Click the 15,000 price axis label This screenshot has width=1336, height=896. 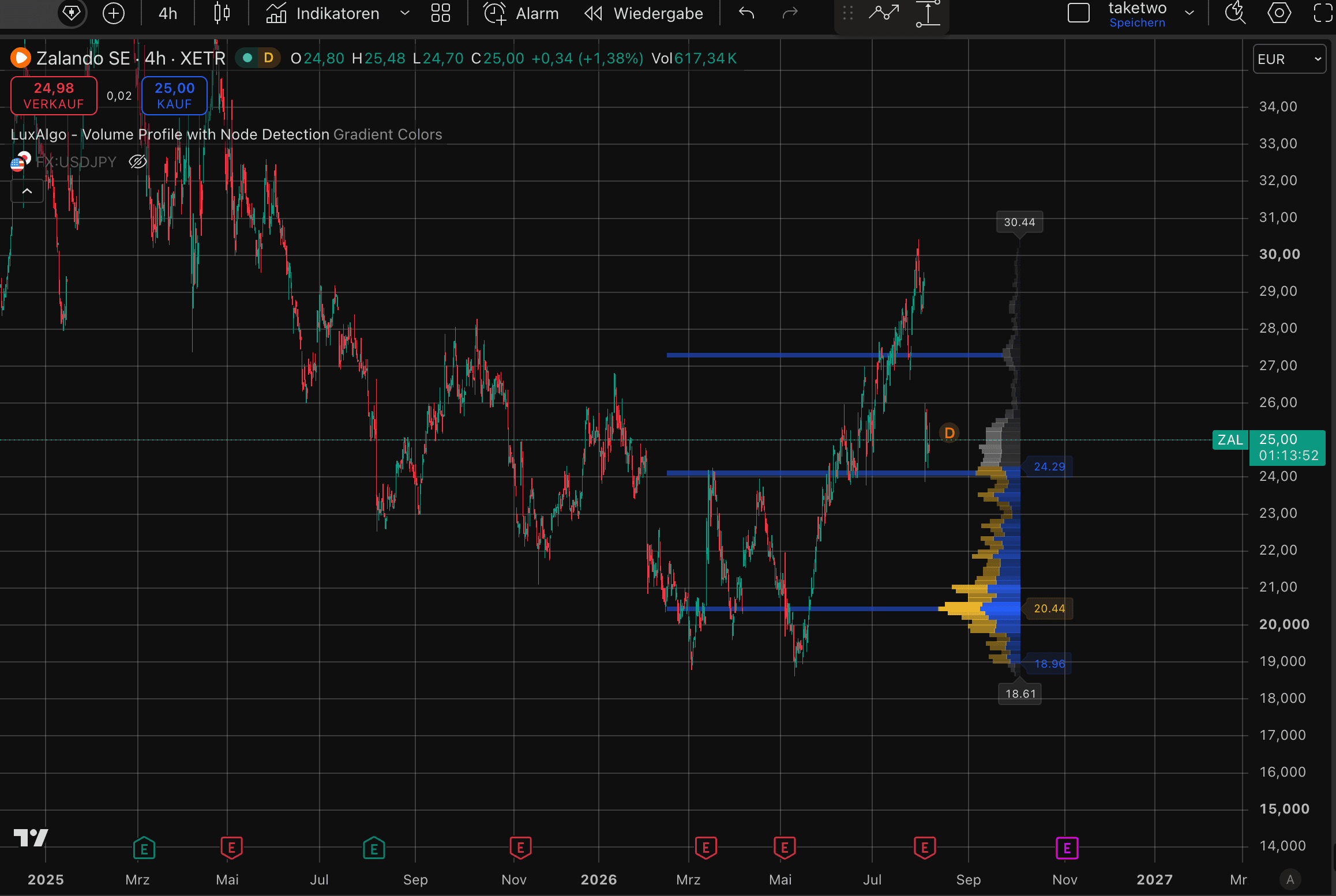pyautogui.click(x=1284, y=808)
